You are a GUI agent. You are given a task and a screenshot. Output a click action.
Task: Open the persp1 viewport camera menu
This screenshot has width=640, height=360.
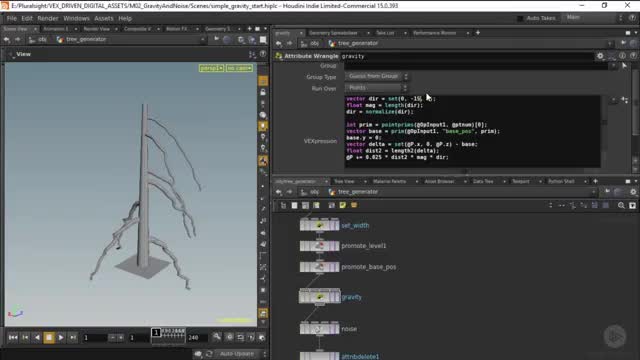click(211, 68)
